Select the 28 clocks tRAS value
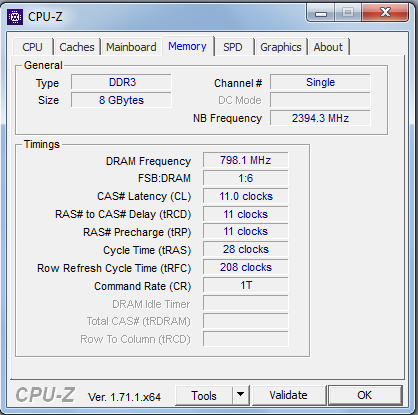Viewport: 418px width, 415px height. coord(246,250)
